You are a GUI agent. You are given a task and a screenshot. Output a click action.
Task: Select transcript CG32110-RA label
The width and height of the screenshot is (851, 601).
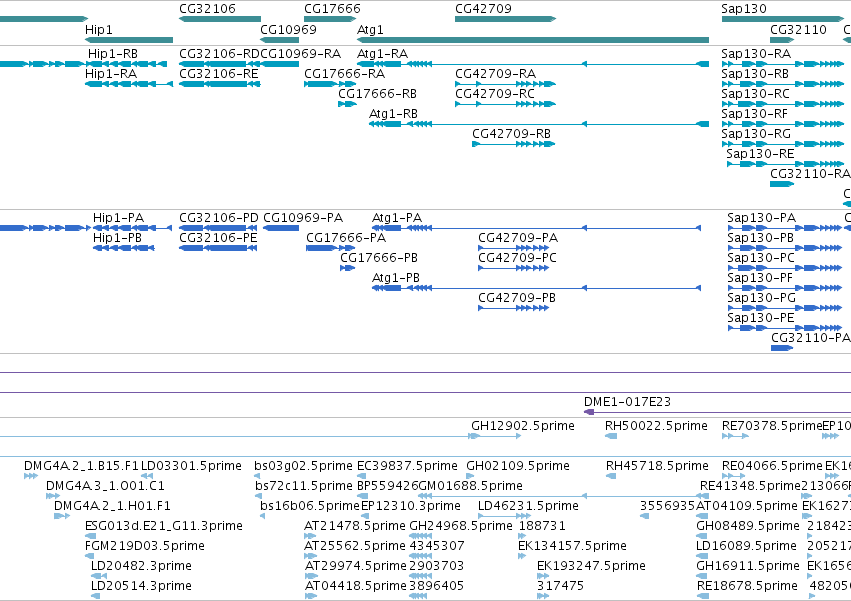(x=810, y=174)
